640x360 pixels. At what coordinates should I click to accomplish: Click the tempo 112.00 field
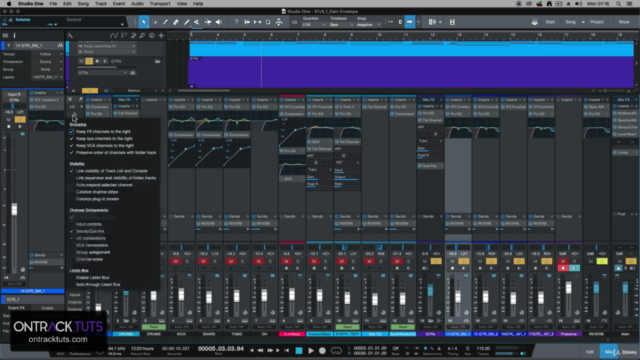point(483,349)
